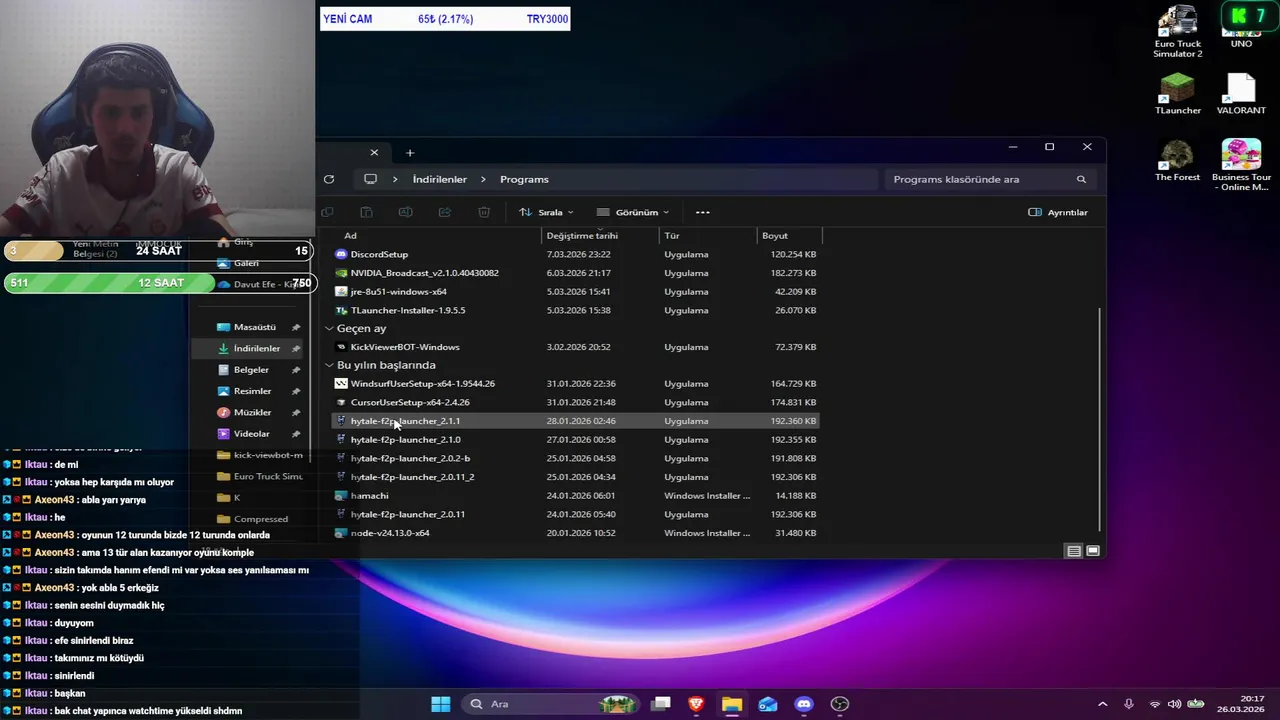
Task: Click chevron between İndirilenler and Programs
Action: 483,179
